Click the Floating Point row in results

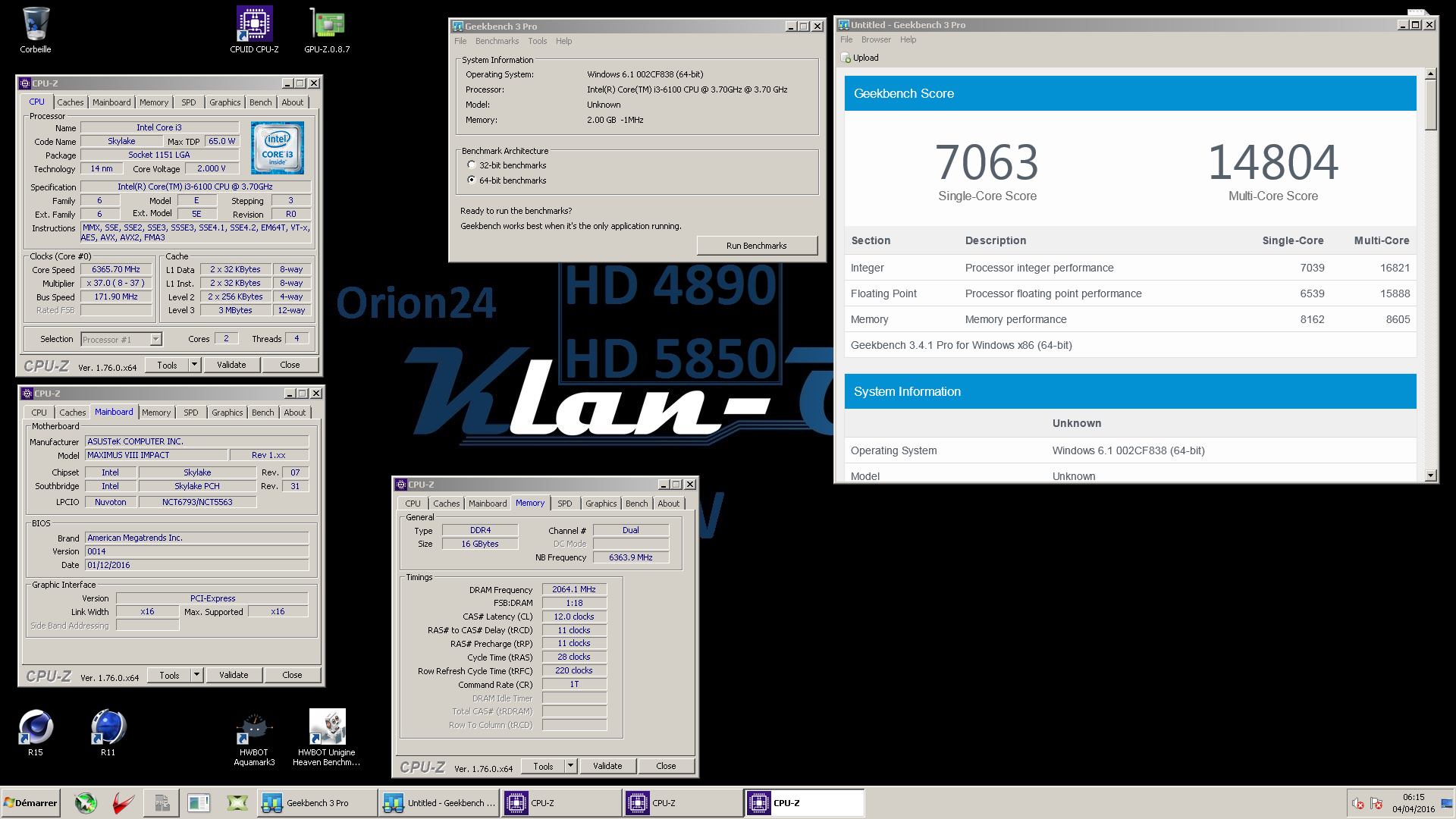[x=1130, y=293]
